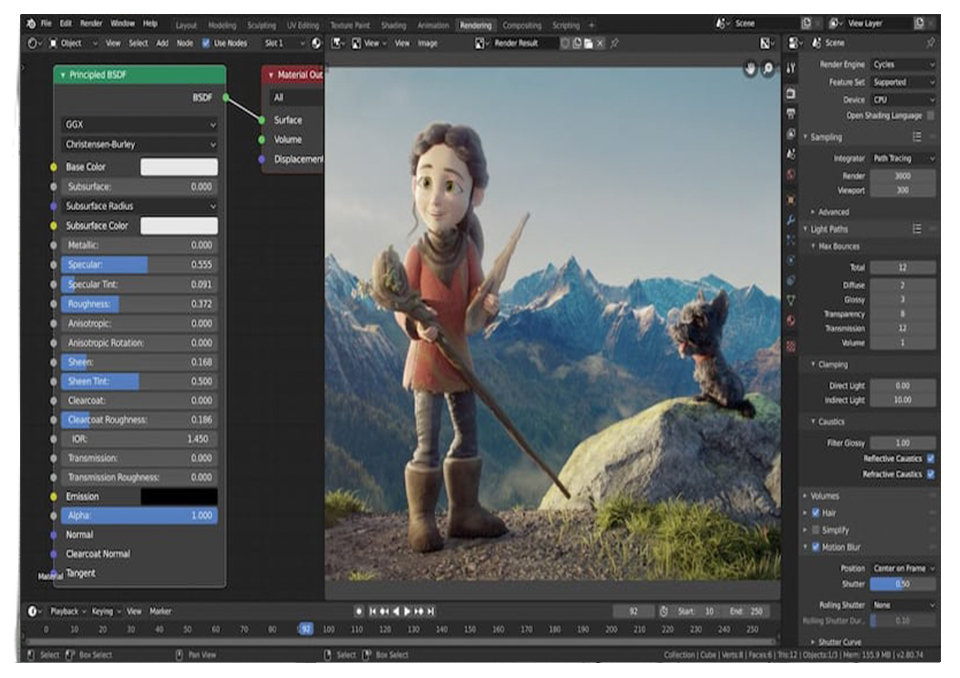960x678 pixels.
Task: Open the Scene properties tab icon
Action: (x=791, y=154)
